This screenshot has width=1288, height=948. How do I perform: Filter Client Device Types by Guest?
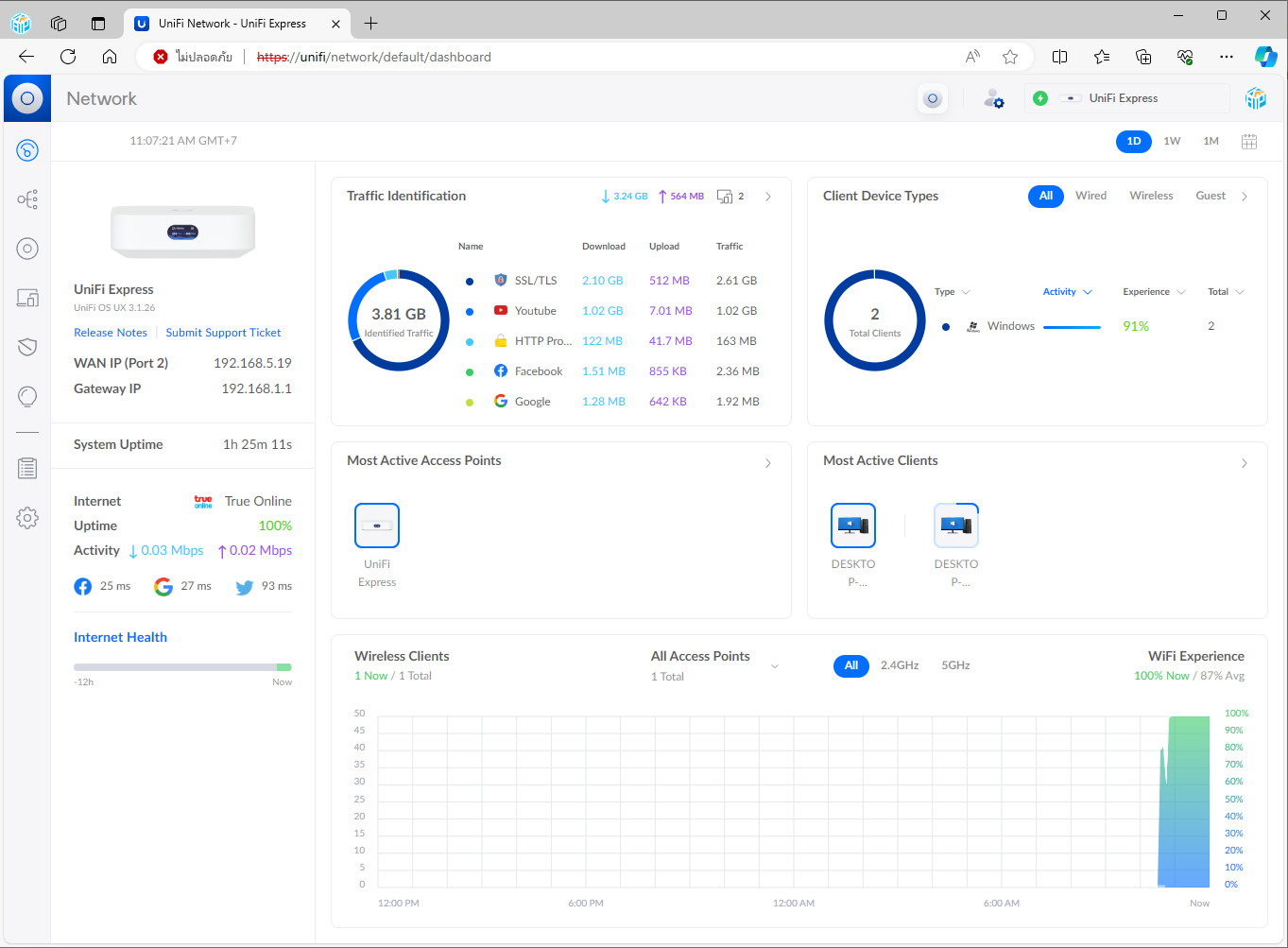click(1211, 196)
